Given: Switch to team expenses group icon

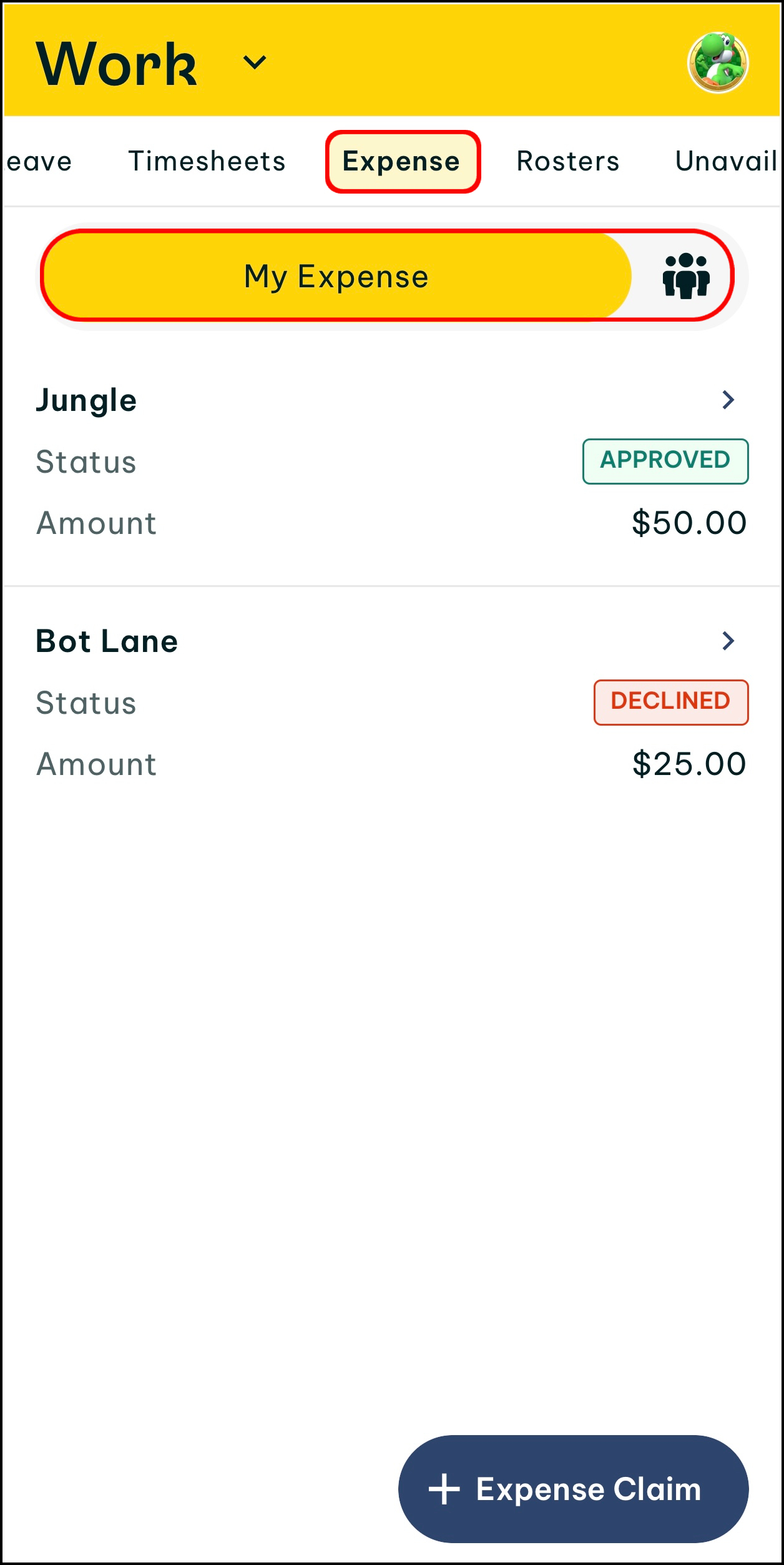Looking at the screenshot, I should (x=685, y=276).
